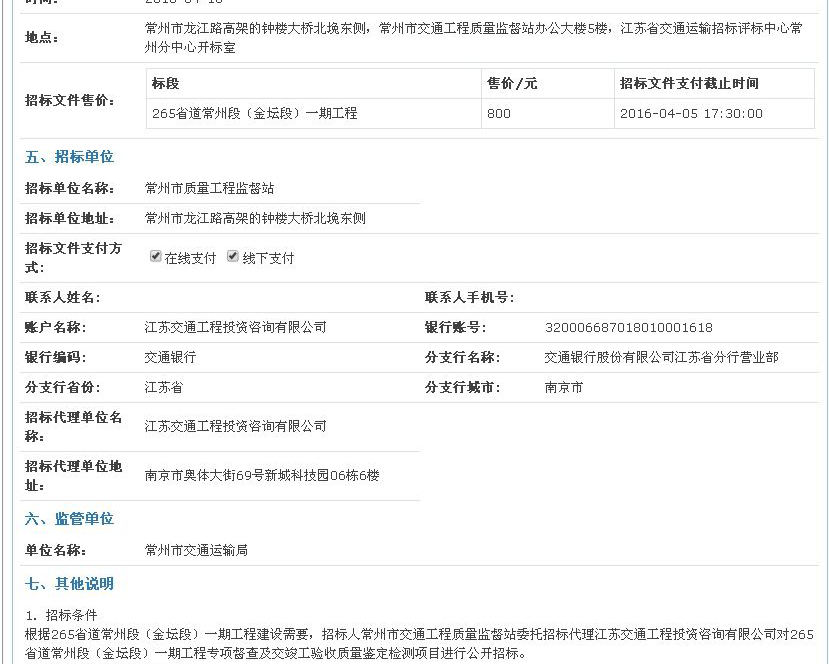Click the 交通银行 bank code value

coord(170,358)
